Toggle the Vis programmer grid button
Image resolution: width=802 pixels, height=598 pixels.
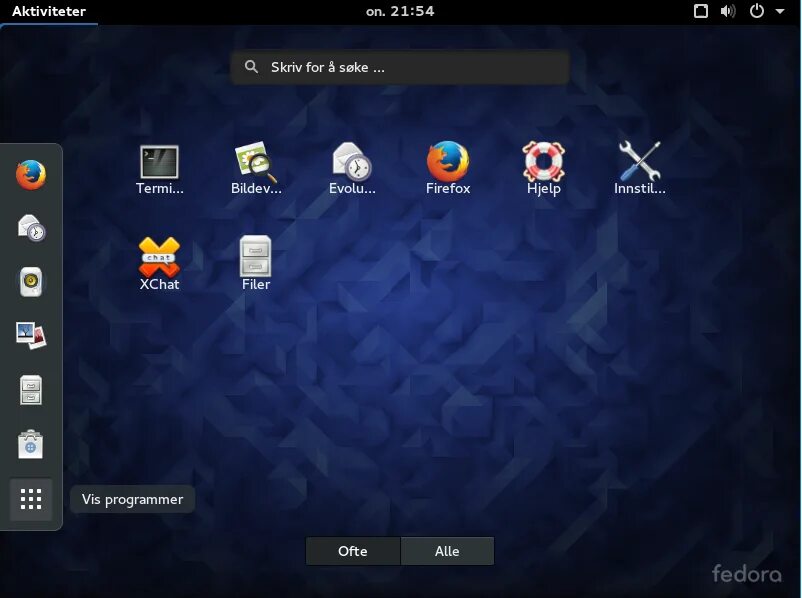coord(31,499)
